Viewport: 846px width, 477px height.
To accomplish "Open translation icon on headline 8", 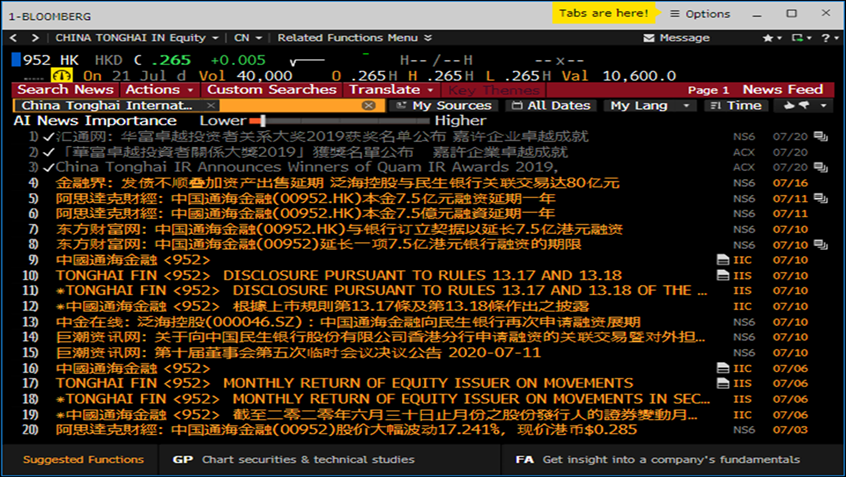I will tap(821, 245).
